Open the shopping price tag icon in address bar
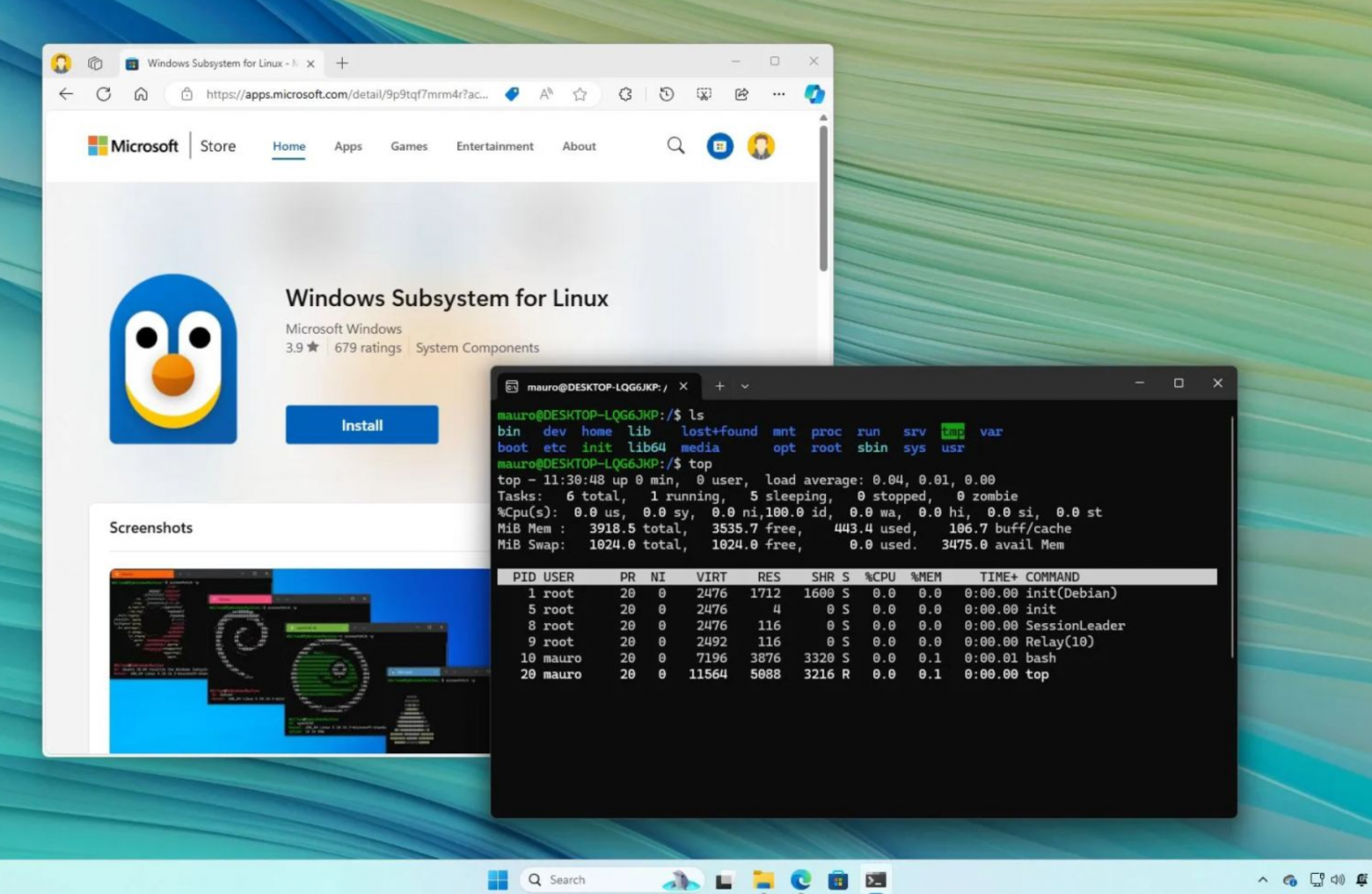1372x894 pixels. [512, 94]
